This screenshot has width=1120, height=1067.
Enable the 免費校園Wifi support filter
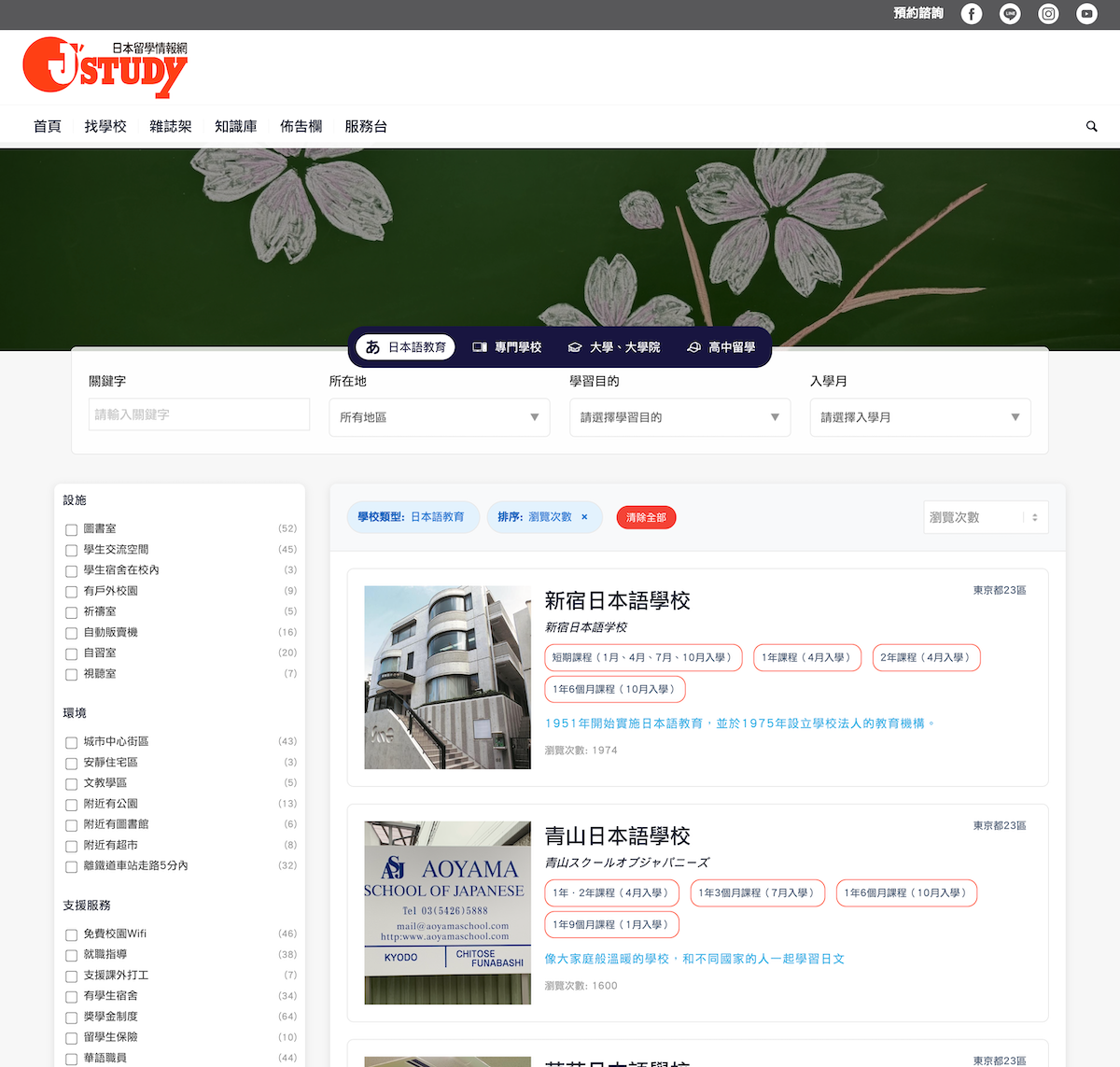71,934
